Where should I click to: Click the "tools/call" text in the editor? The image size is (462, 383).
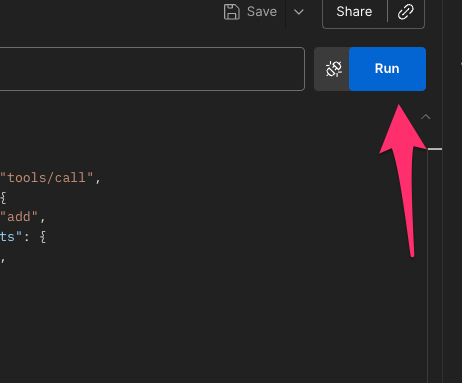(46, 178)
